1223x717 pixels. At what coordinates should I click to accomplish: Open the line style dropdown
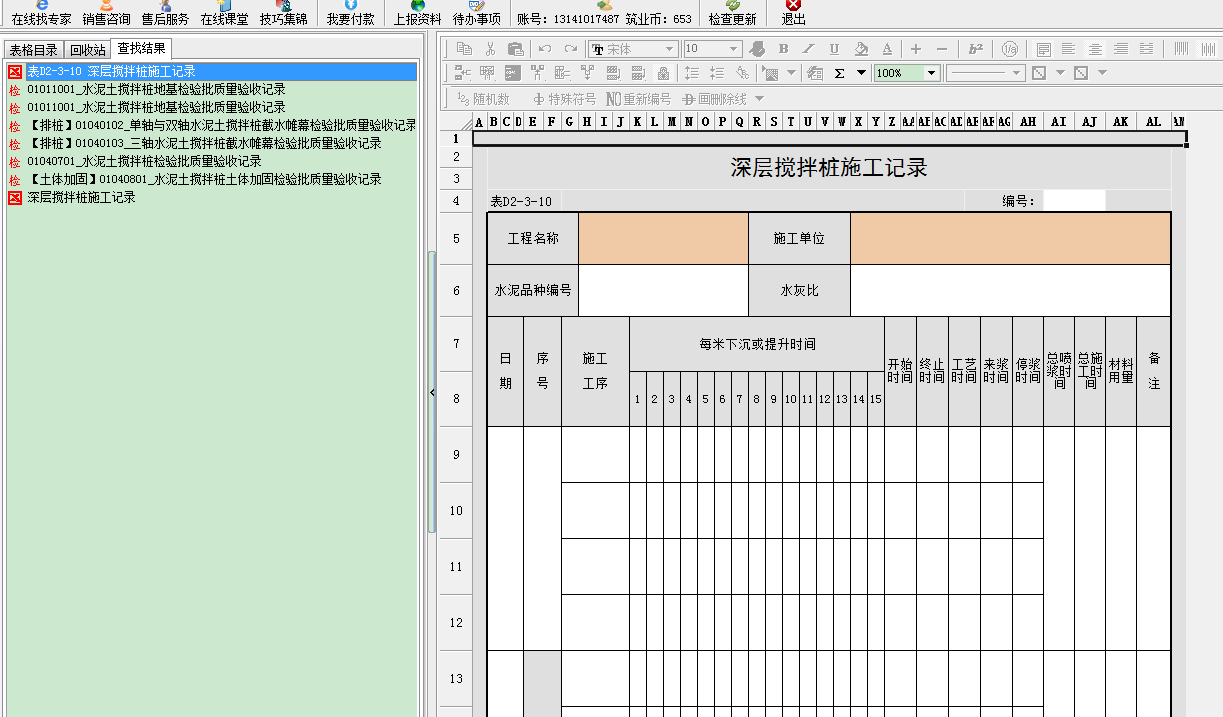[x=1018, y=73]
